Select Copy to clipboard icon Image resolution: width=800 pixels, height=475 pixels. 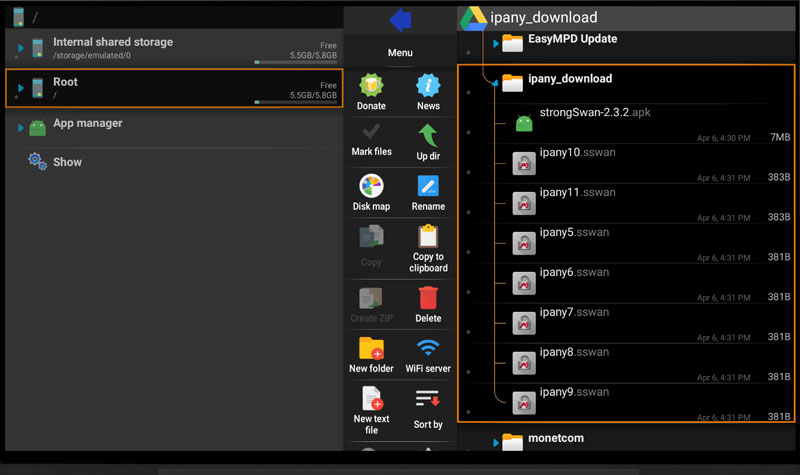428,237
